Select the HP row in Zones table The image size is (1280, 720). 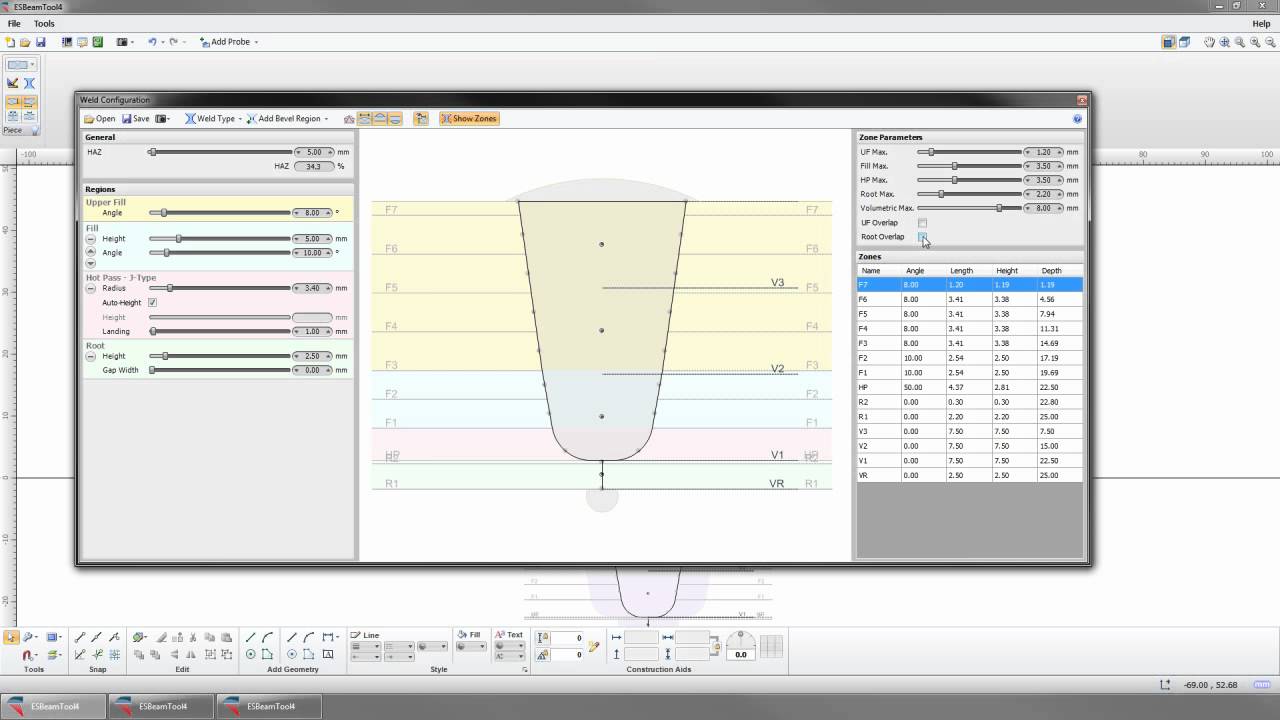tap(969, 387)
